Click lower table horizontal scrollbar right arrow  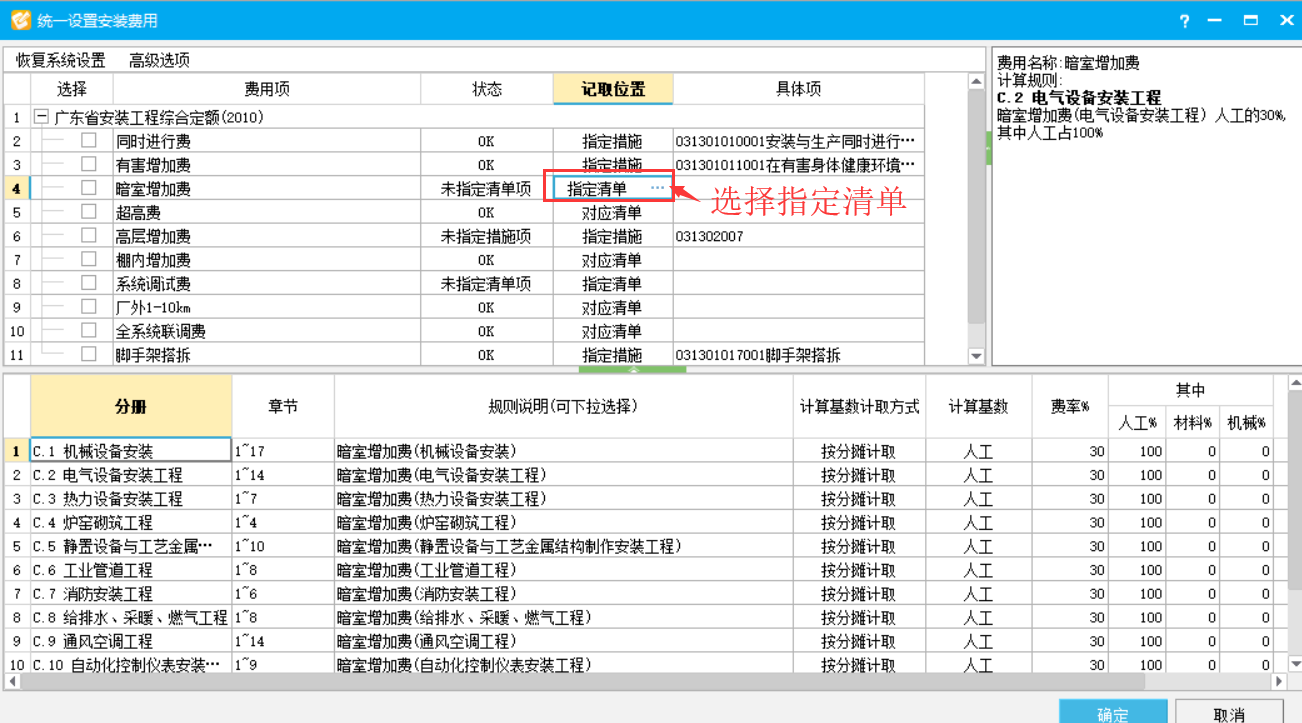[1278, 681]
